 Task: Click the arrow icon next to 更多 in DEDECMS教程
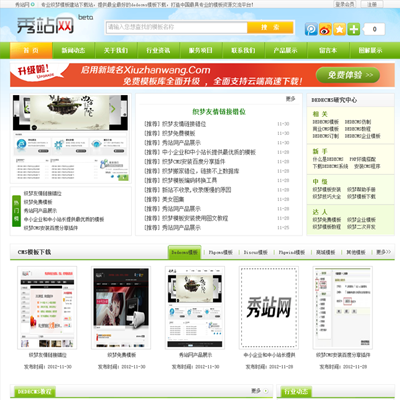coord(266,391)
